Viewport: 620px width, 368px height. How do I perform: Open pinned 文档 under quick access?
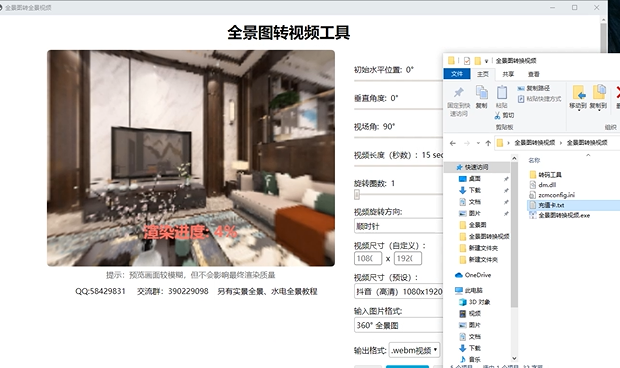[474, 202]
